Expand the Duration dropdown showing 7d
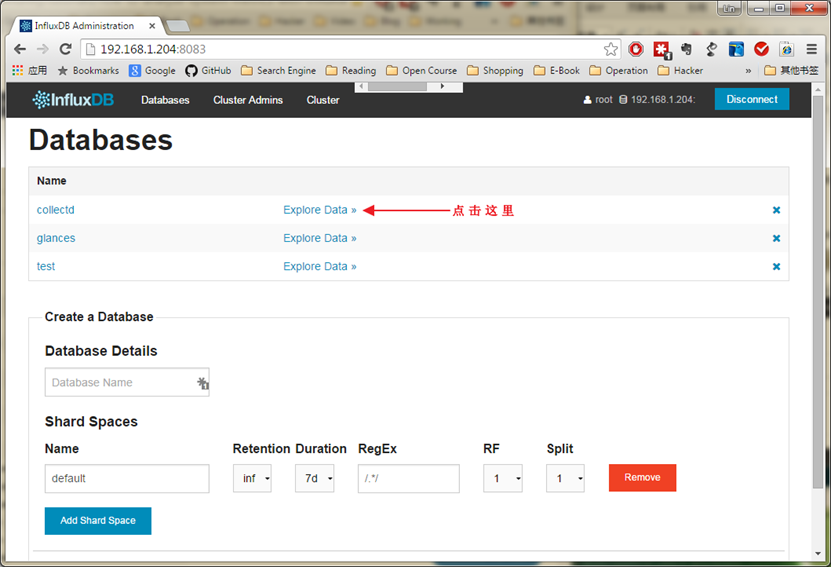The height and width of the screenshot is (567, 831). click(314, 478)
